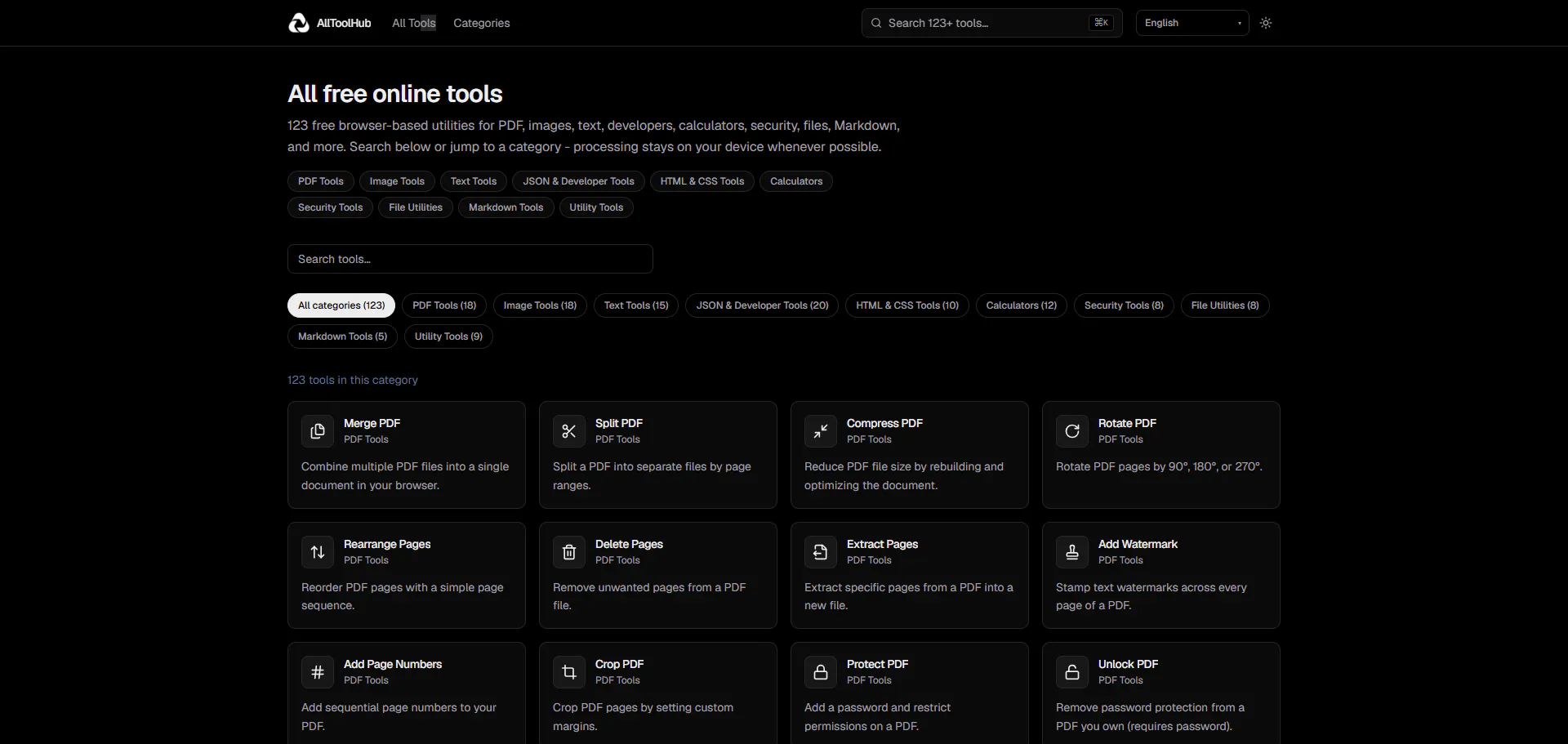The height and width of the screenshot is (744, 1568).
Task: Click the Rearrange Pages up-down arrows icon
Action: (318, 552)
